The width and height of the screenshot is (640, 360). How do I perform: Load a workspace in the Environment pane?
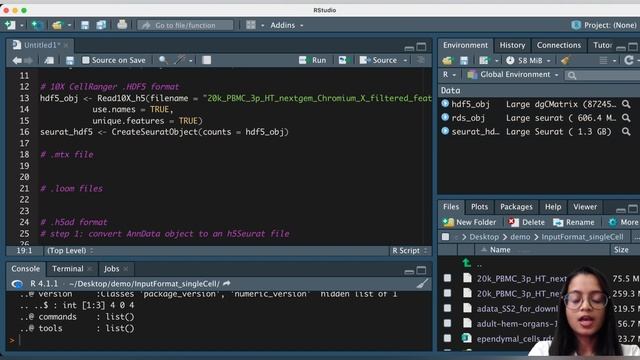(447, 60)
